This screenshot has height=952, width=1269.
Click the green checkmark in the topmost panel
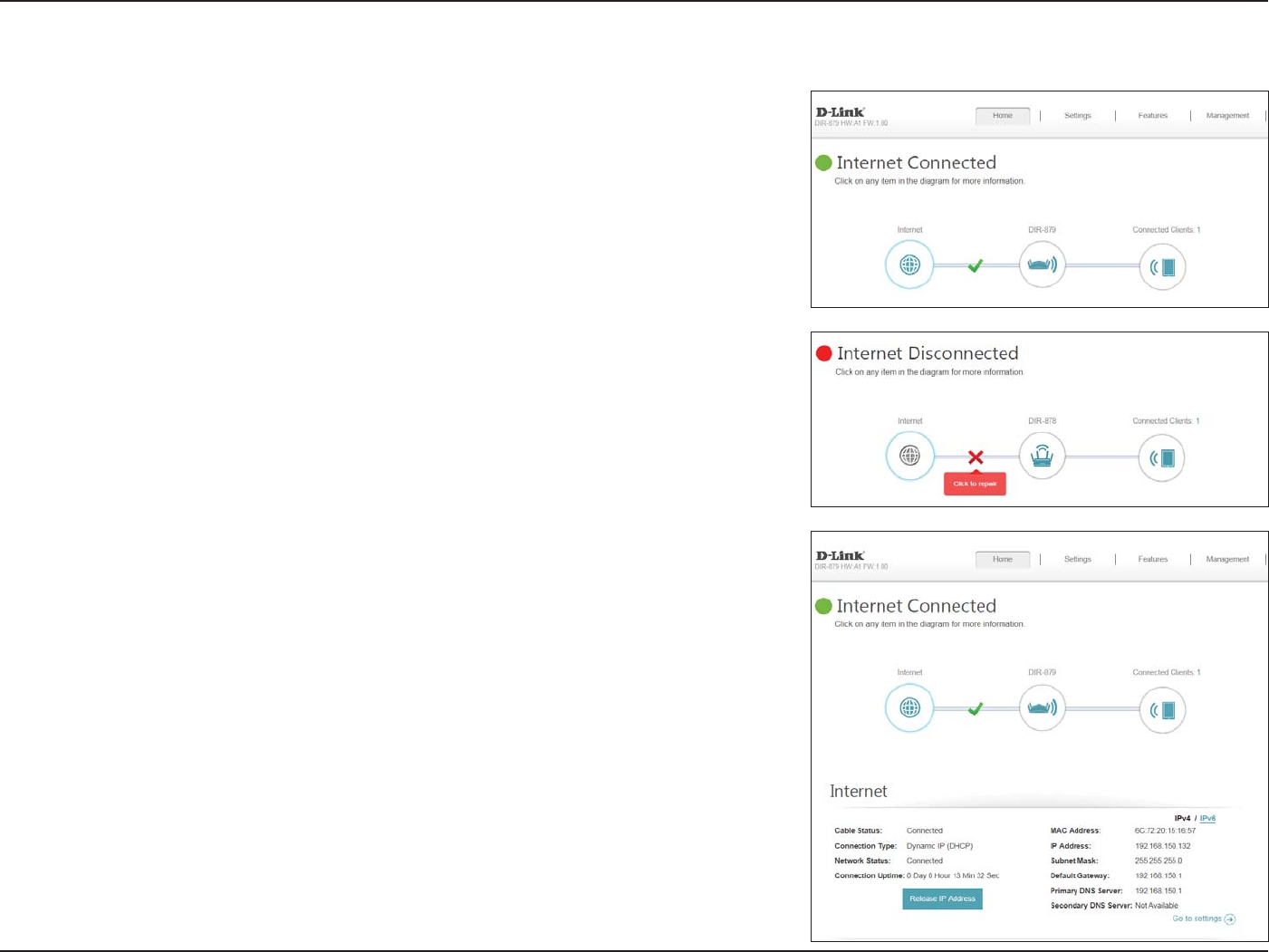(976, 265)
